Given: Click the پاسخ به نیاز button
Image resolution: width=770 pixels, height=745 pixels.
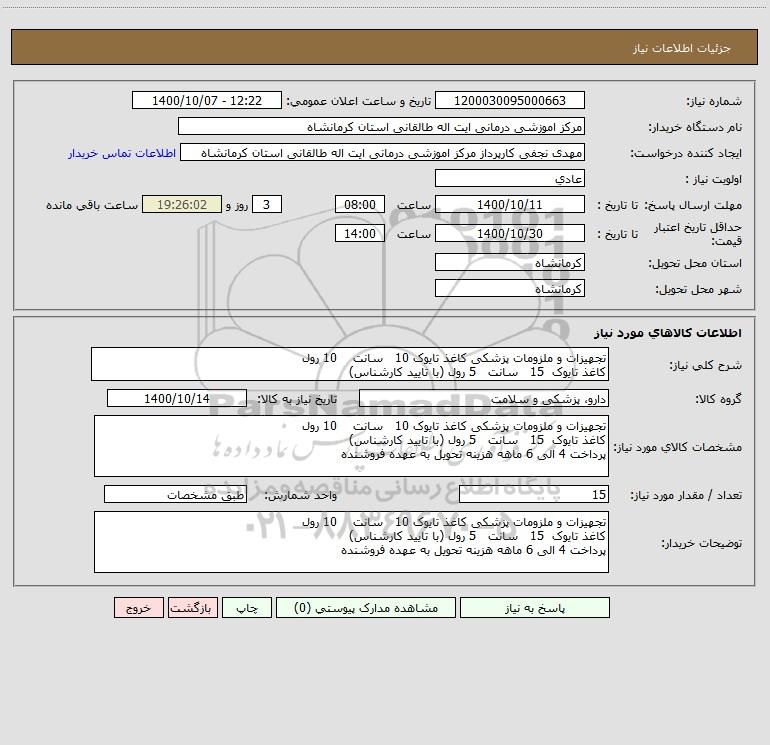Looking at the screenshot, I should pyautogui.click(x=535, y=608).
